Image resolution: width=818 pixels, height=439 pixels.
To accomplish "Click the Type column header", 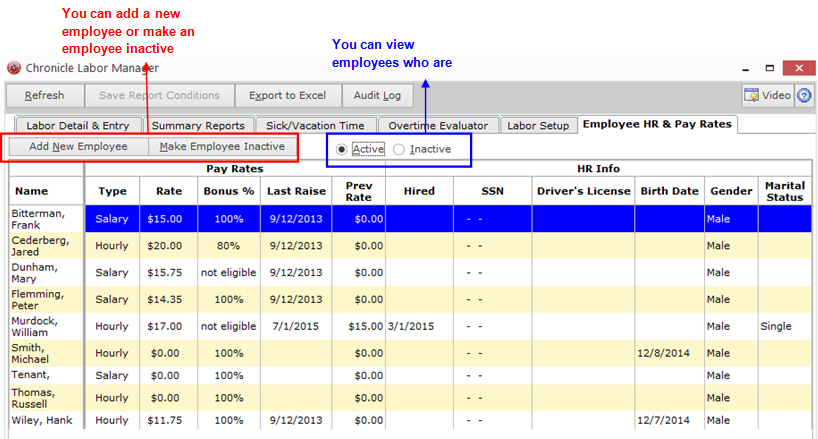I will click(113, 191).
